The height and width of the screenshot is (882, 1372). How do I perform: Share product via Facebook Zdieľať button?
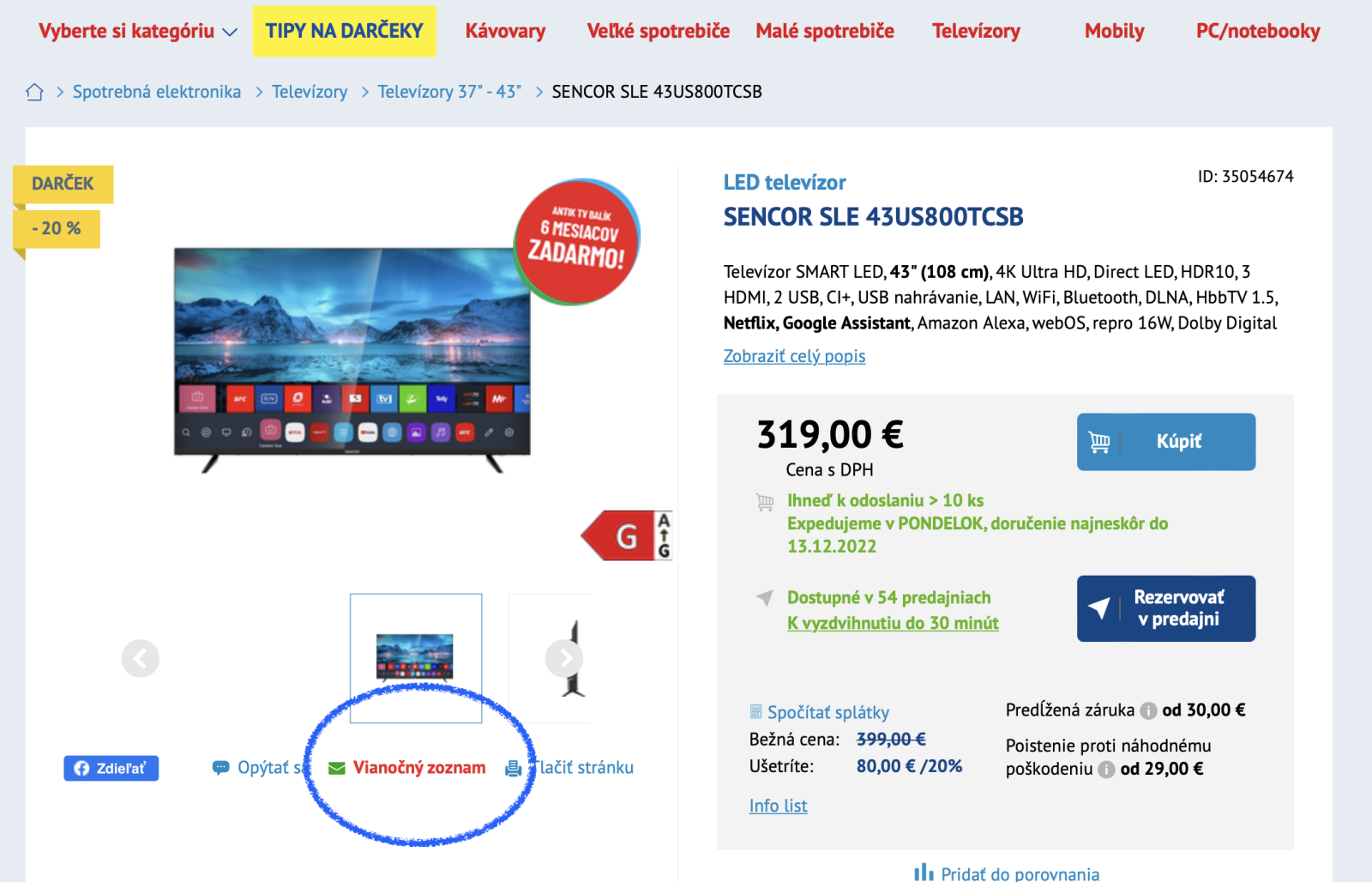point(111,768)
